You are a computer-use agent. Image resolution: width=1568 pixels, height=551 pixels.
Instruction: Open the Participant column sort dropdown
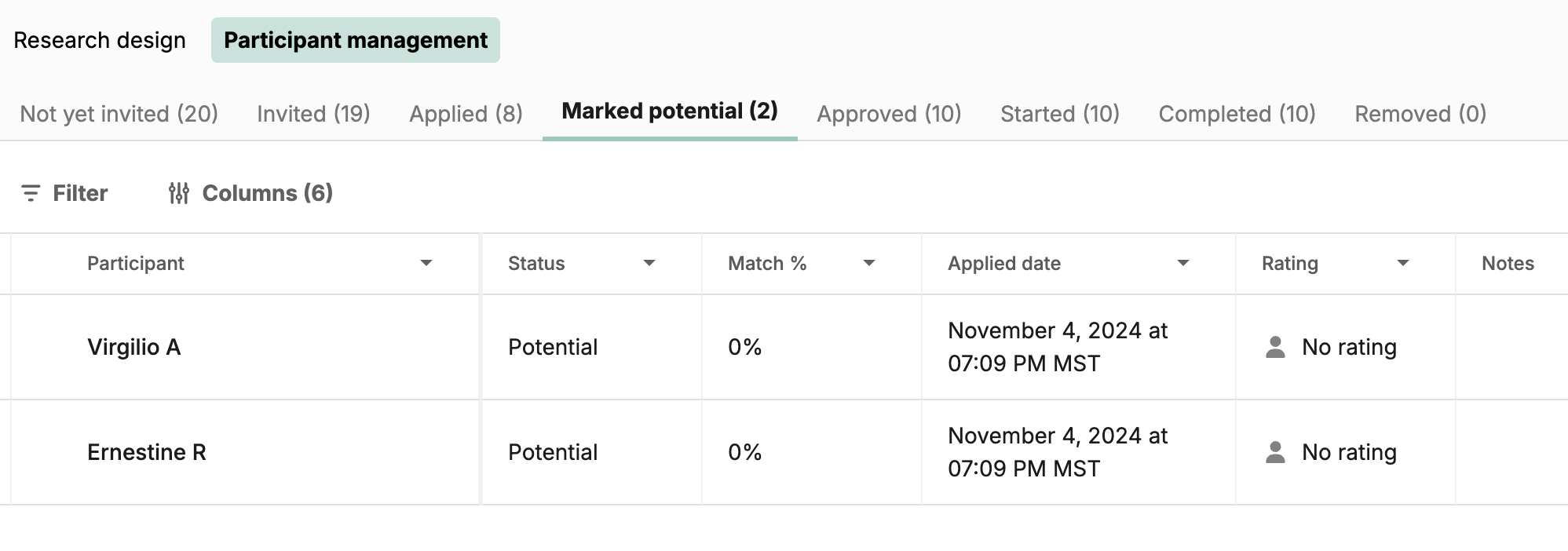tap(426, 263)
